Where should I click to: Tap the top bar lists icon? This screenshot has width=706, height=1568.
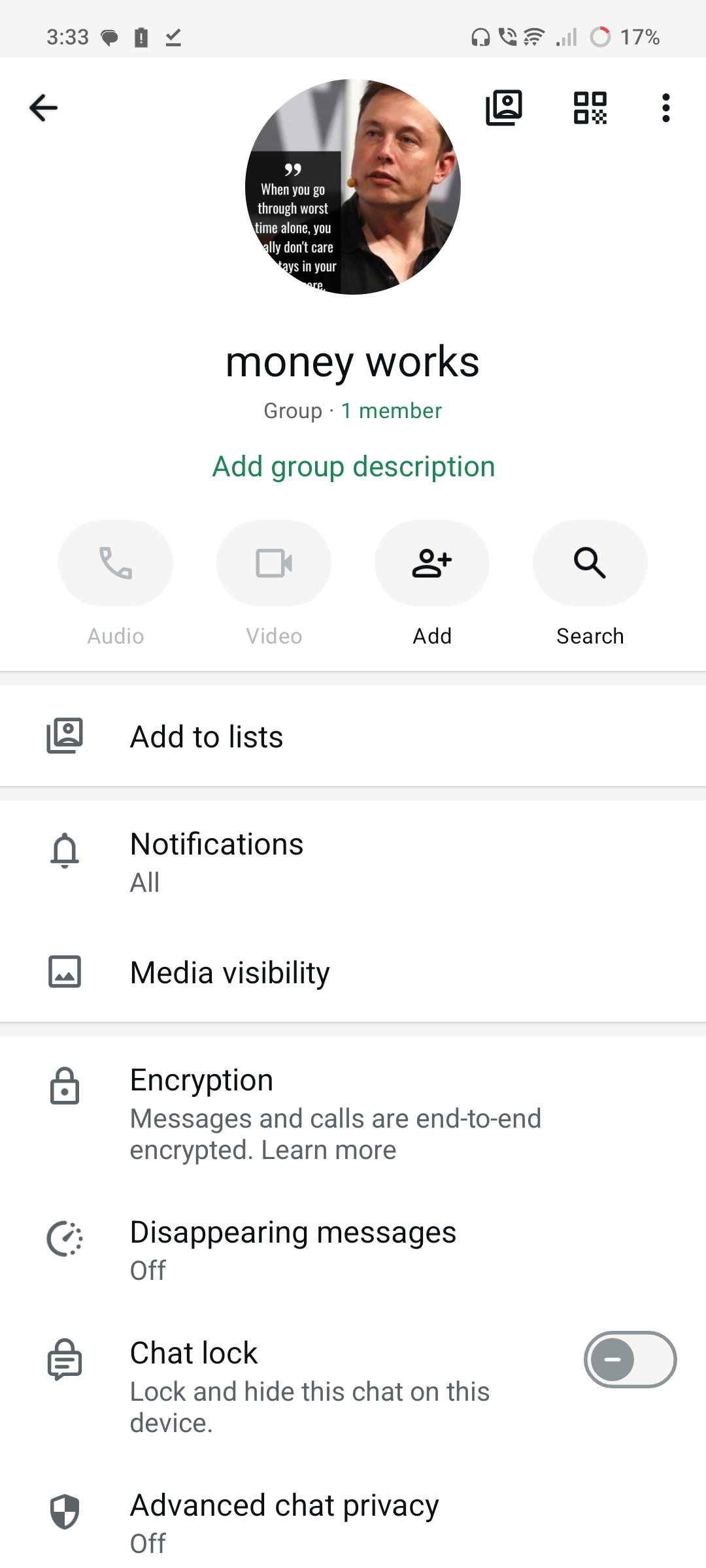click(504, 108)
